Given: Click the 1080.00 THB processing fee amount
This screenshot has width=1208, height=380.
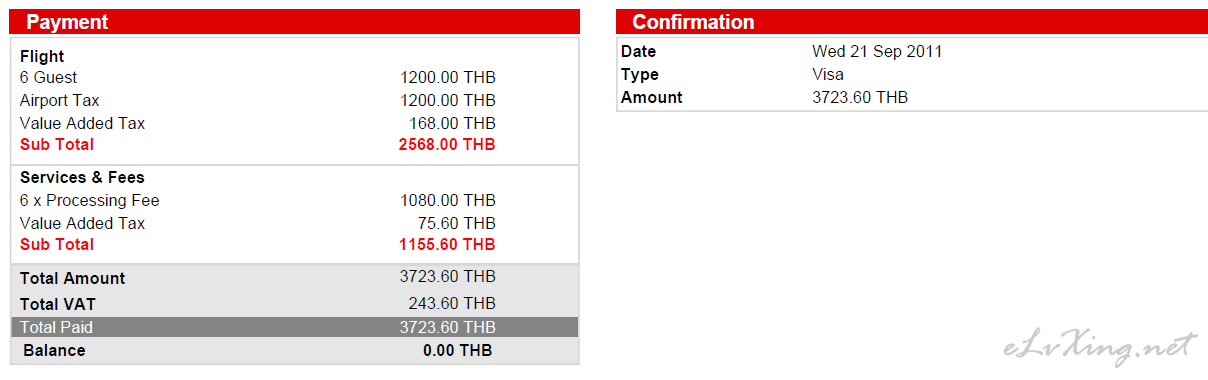Looking at the screenshot, I should click(448, 200).
